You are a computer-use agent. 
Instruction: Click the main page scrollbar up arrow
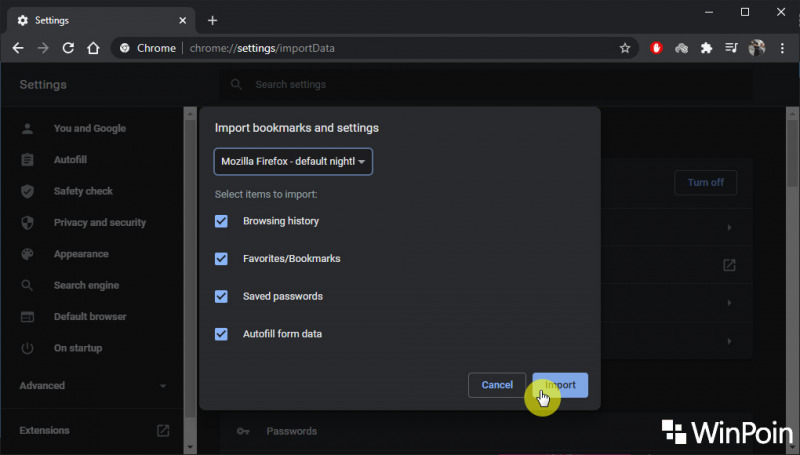point(792,113)
